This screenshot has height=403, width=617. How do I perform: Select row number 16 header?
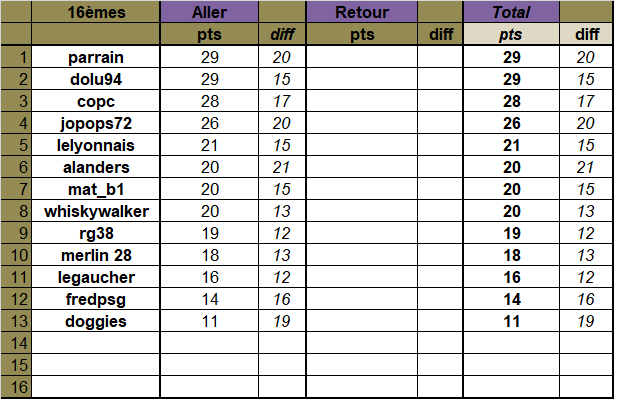(x=17, y=387)
